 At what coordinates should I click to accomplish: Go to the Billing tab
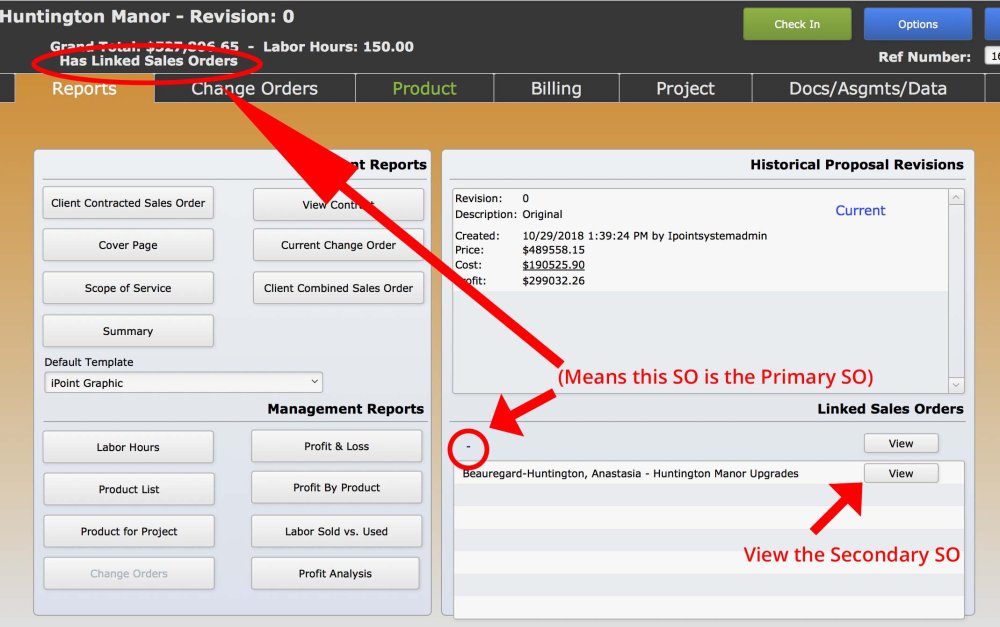coord(556,89)
